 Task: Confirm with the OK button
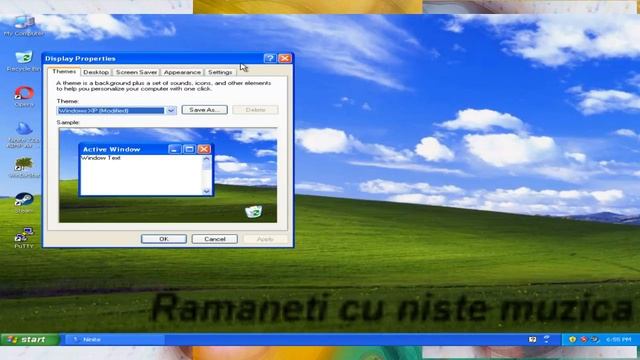(164, 239)
